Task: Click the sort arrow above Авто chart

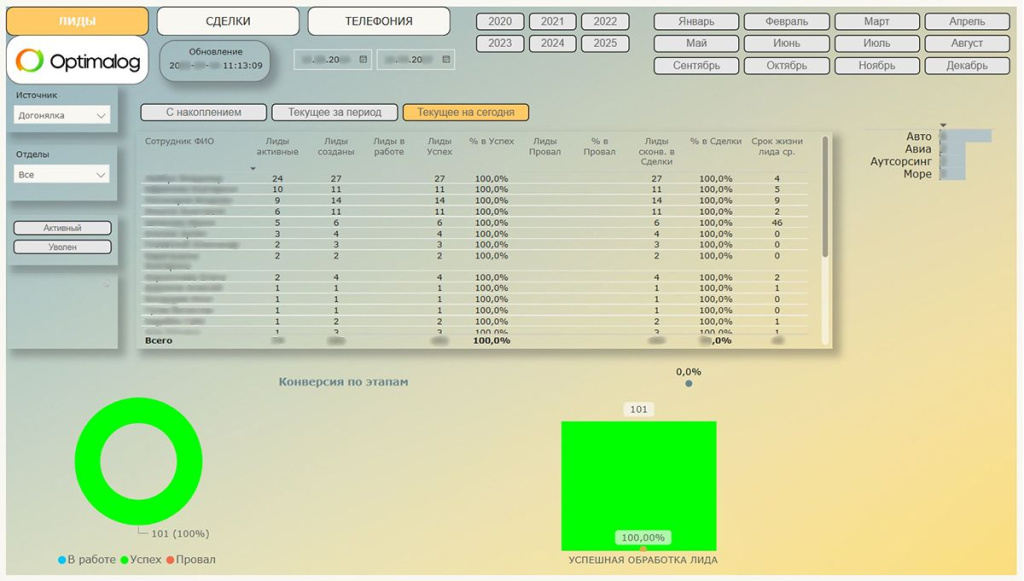Action: pos(943,126)
